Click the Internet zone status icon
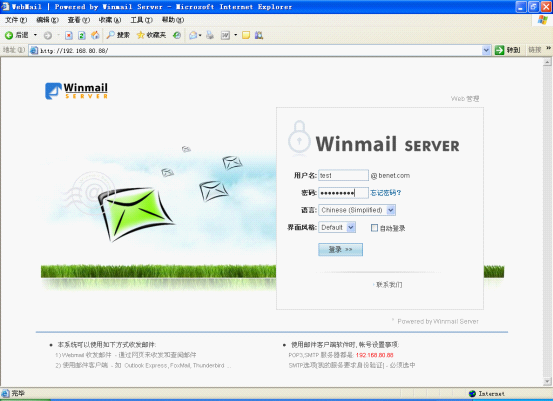Image resolution: width=553 pixels, height=401 pixels. click(472, 394)
